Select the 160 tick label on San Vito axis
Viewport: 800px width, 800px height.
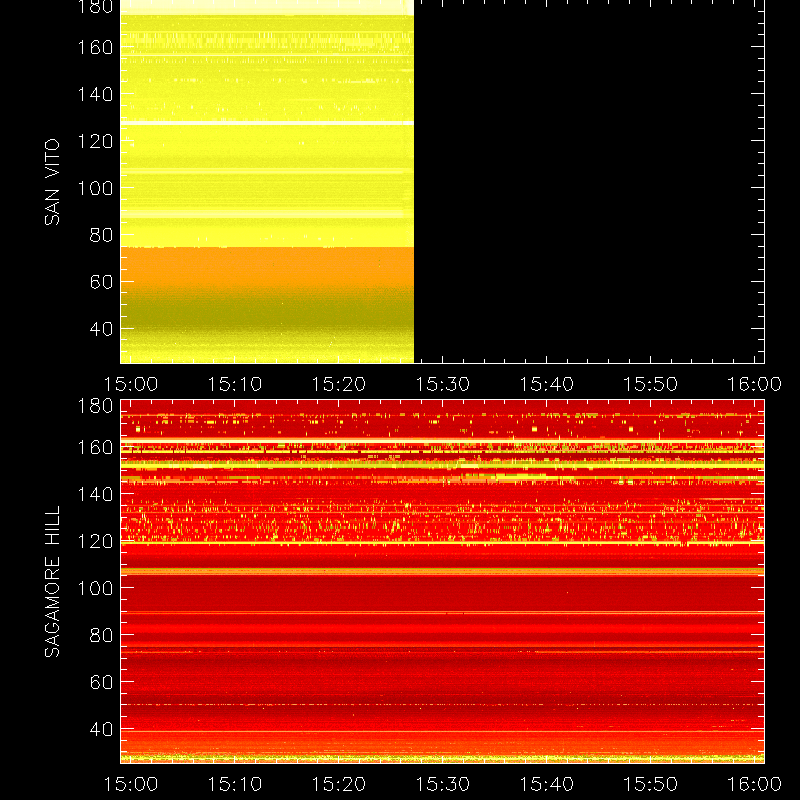pos(95,47)
